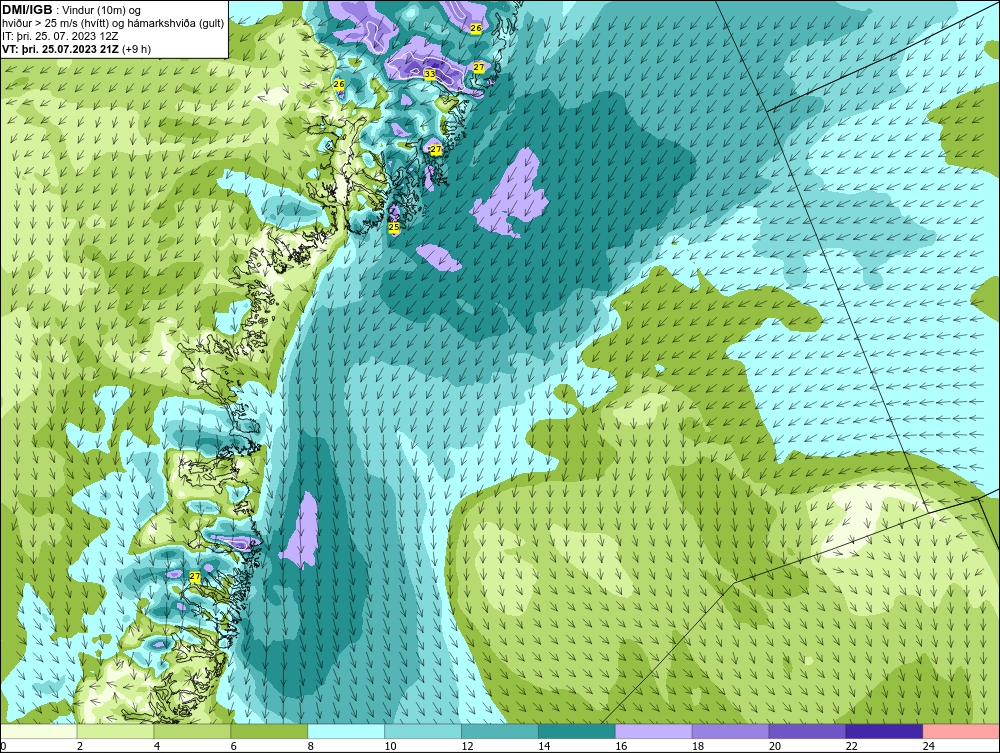Click the legend scale value 2

click(80, 746)
